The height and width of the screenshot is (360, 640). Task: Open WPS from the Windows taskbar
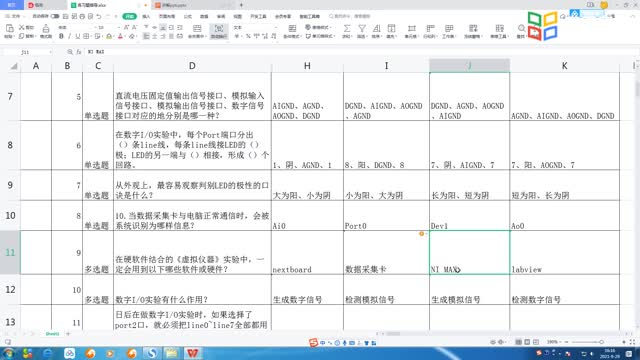[x=193, y=353]
